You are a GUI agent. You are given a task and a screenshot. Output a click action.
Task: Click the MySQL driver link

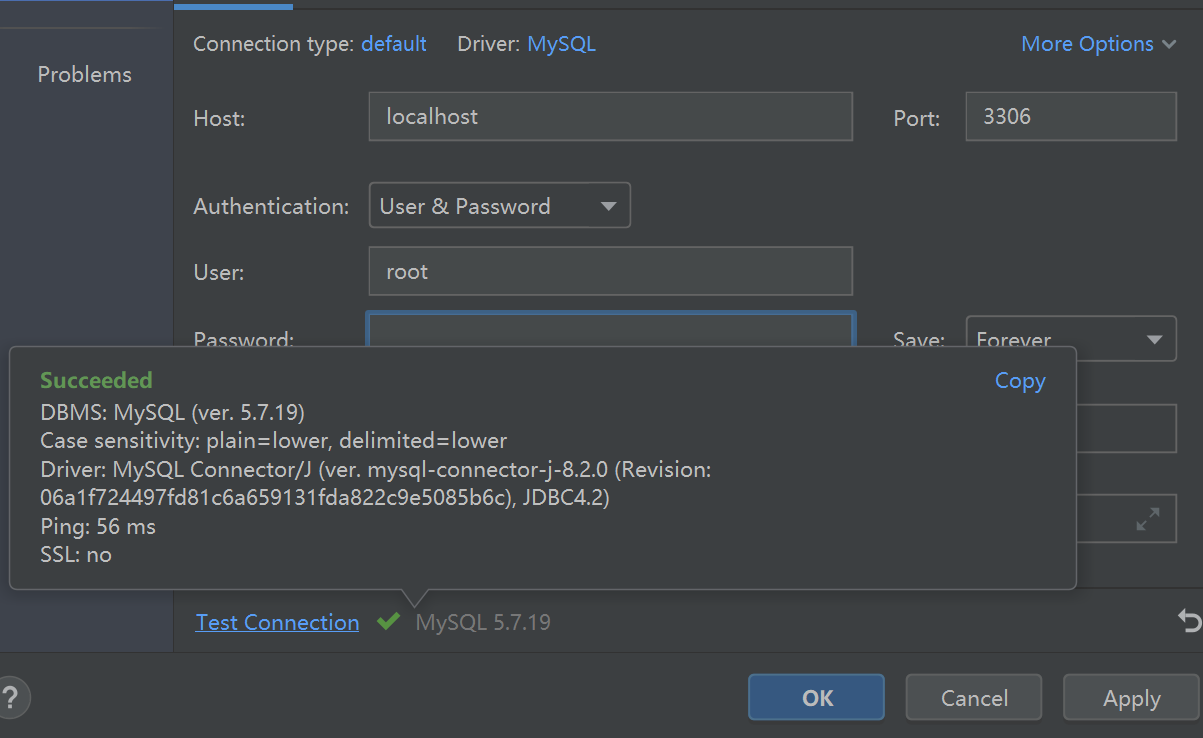click(x=561, y=44)
